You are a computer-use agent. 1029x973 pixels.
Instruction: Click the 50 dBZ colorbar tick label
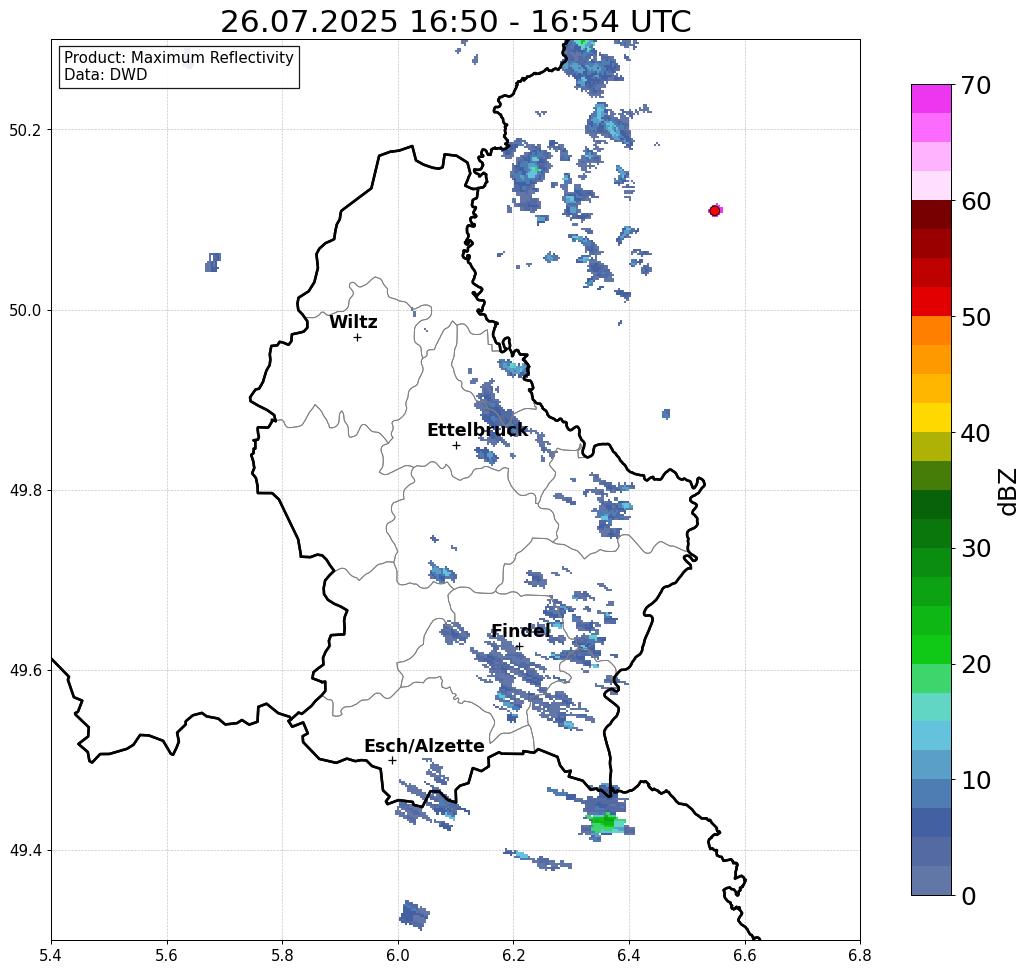[x=975, y=318]
